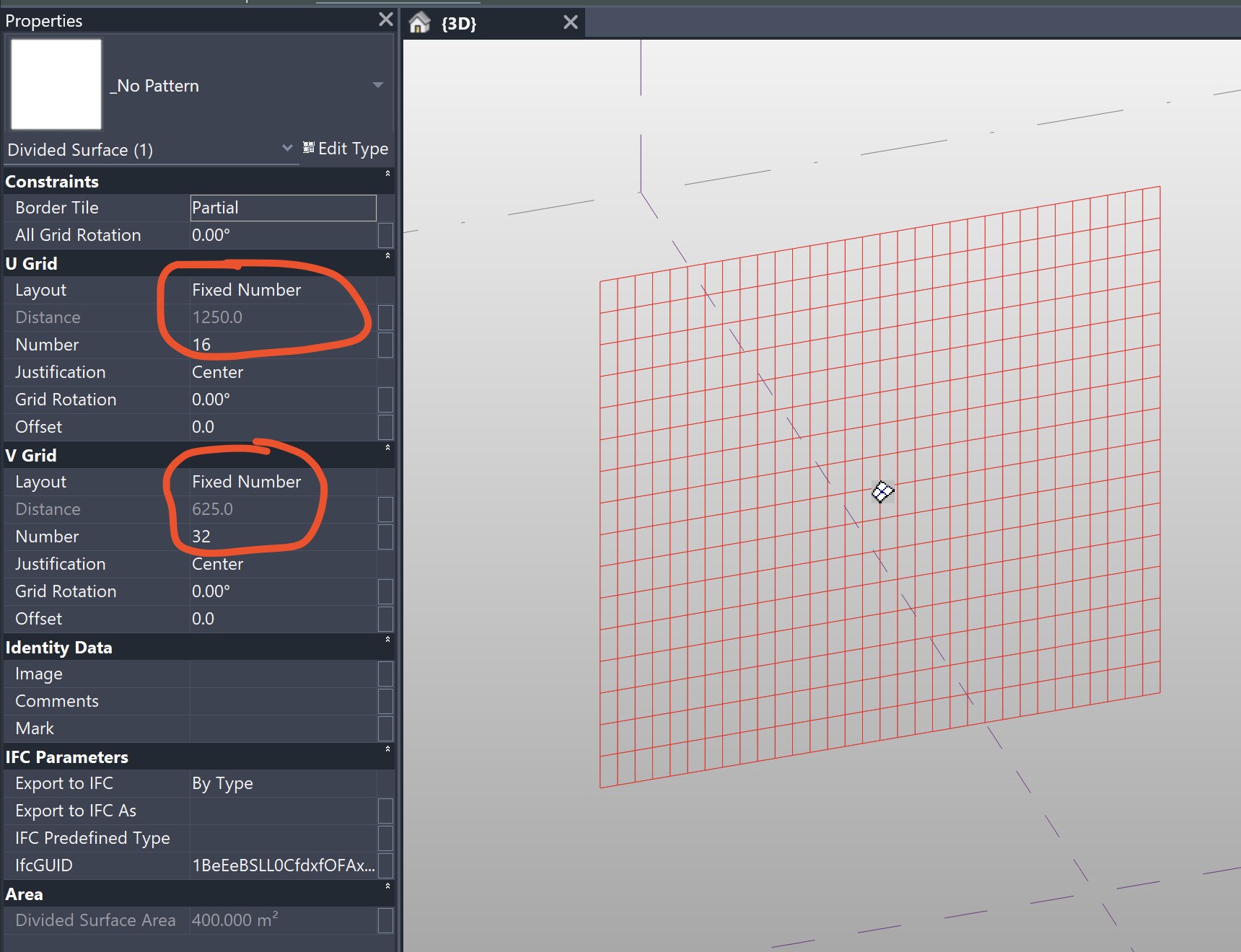Switch to the {3D} view tab

[x=459, y=24]
